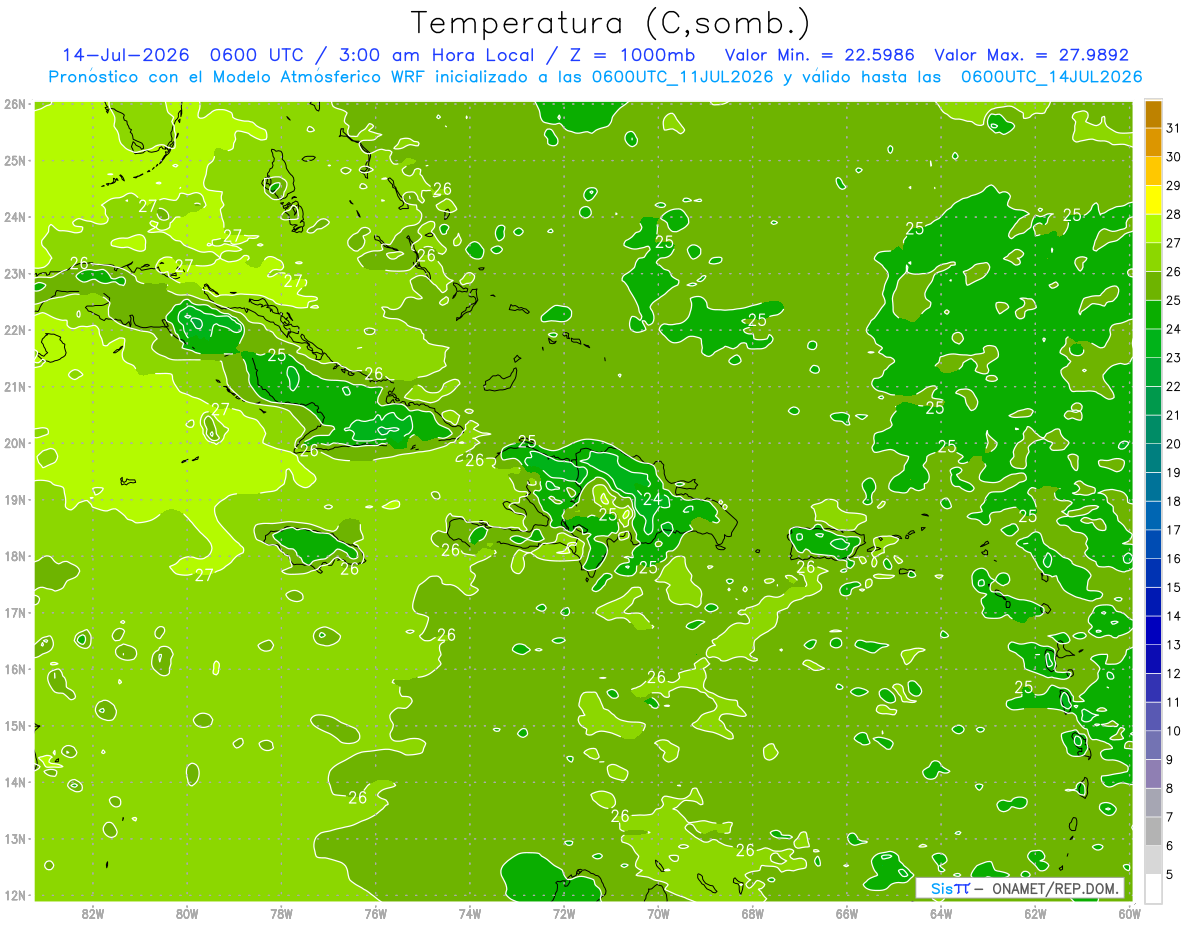Viewport: 1200px width, 927px height.
Task: Click the 76W longitude axis label
Action: click(375, 912)
